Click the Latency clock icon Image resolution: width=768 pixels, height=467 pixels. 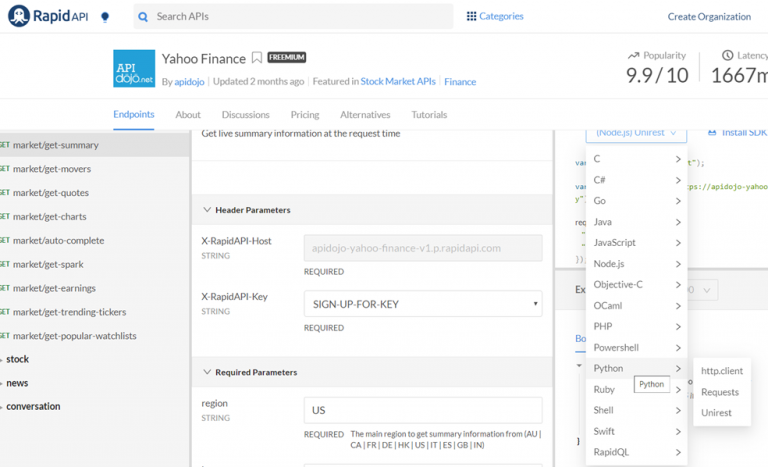pyautogui.click(x=727, y=56)
